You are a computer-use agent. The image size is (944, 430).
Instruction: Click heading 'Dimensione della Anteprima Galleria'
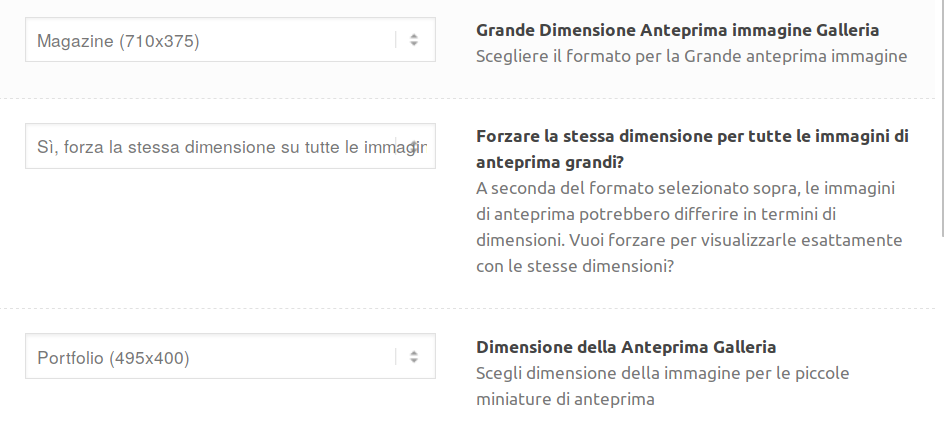pyautogui.click(x=626, y=347)
